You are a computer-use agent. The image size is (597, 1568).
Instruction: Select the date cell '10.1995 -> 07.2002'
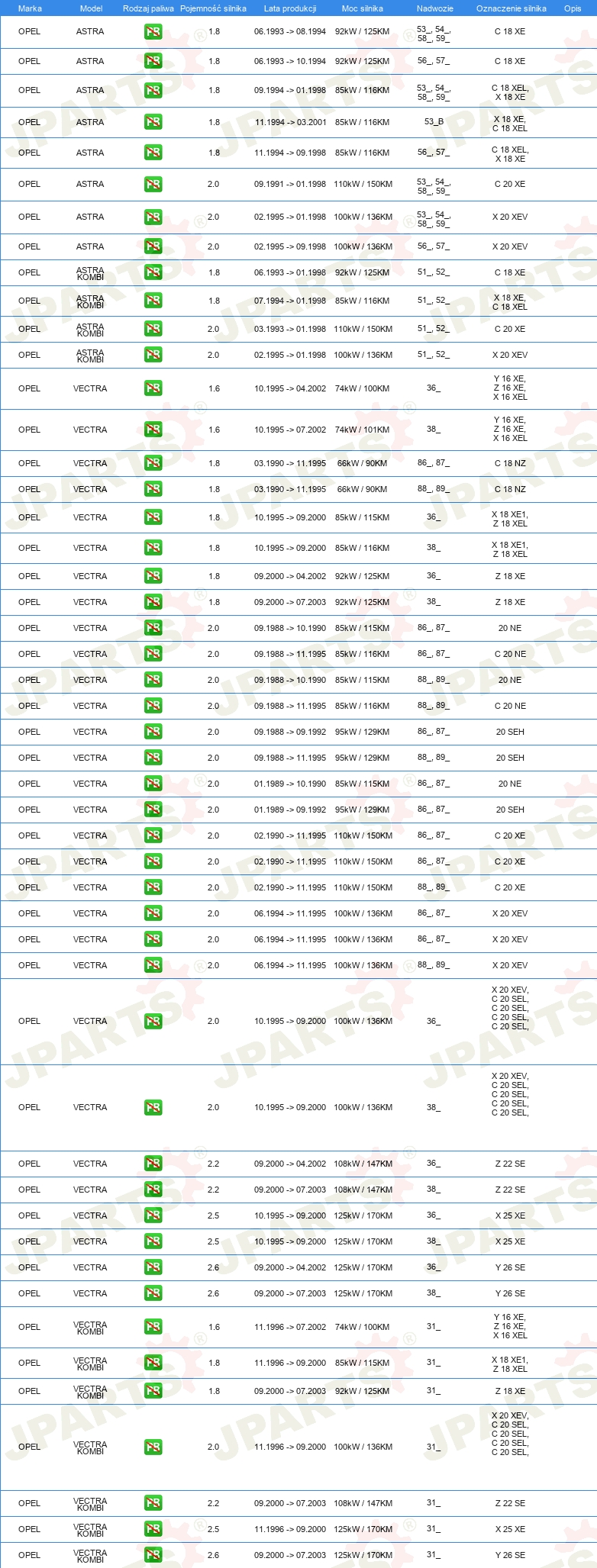pyautogui.click(x=290, y=430)
